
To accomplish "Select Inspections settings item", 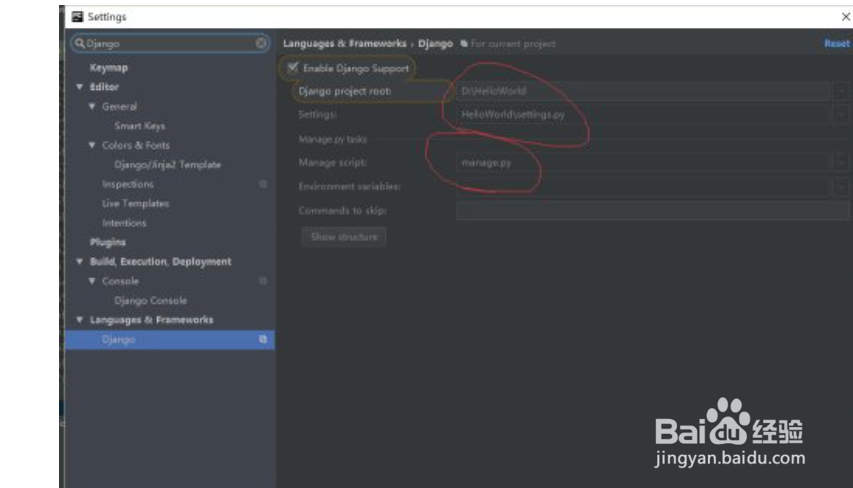I will click(128, 184).
